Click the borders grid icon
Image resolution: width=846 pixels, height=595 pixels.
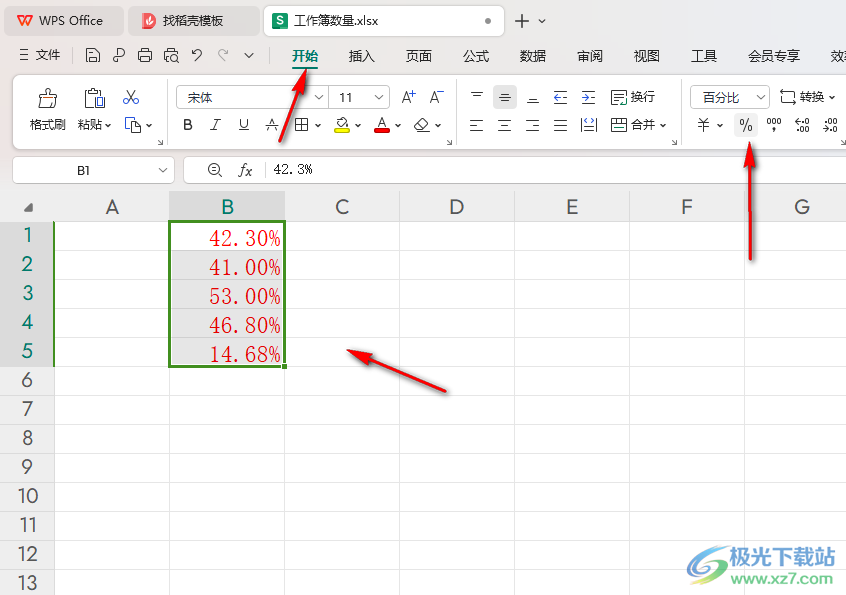click(x=302, y=125)
